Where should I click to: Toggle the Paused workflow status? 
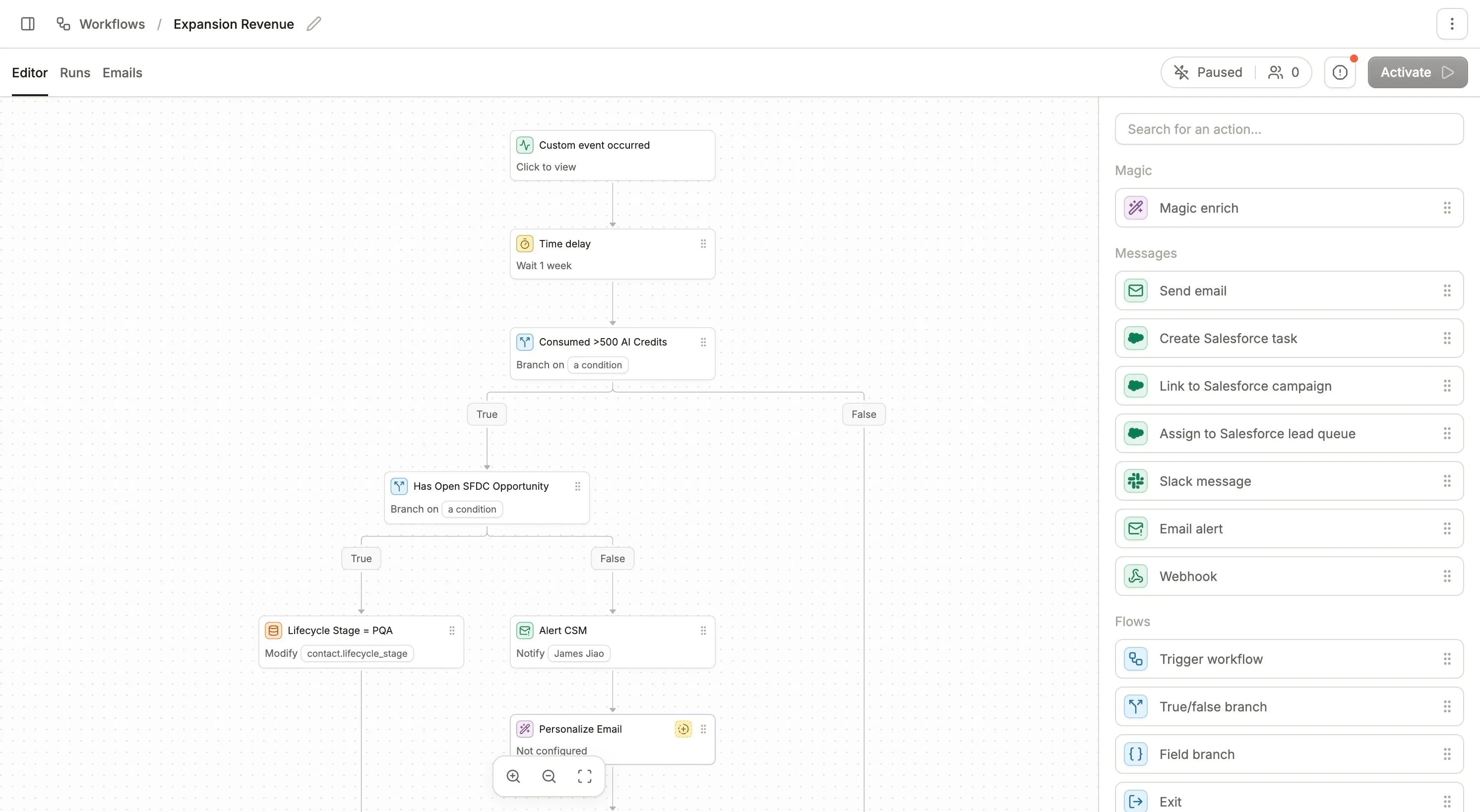[1208, 72]
